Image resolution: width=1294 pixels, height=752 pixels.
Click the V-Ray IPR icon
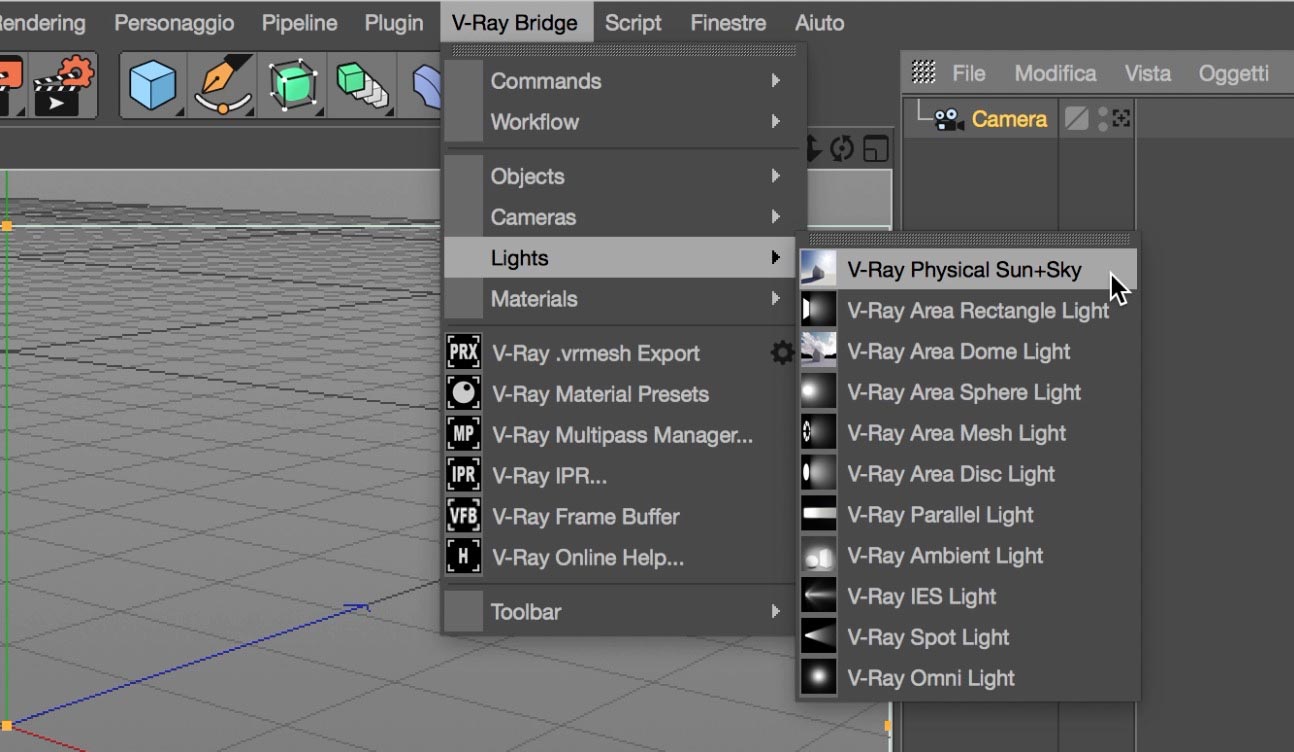coord(464,476)
